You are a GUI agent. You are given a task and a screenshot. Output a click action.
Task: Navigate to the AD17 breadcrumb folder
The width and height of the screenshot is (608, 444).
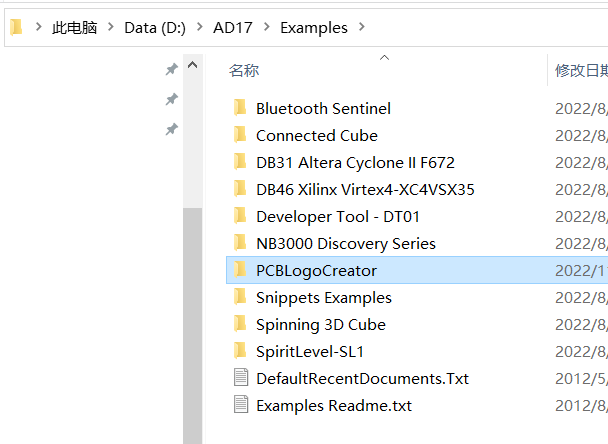[x=233, y=28]
